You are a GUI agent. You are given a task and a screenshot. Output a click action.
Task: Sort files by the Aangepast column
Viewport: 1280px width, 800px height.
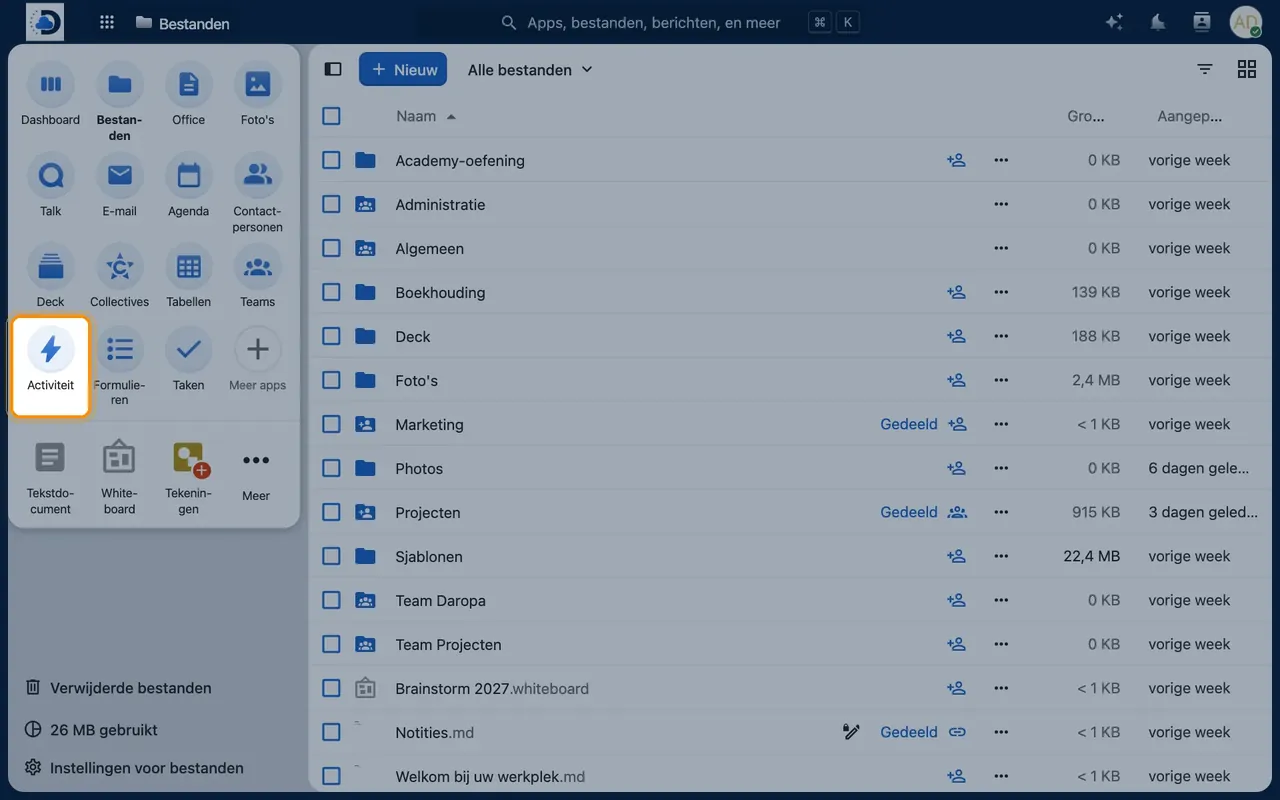(x=1190, y=116)
